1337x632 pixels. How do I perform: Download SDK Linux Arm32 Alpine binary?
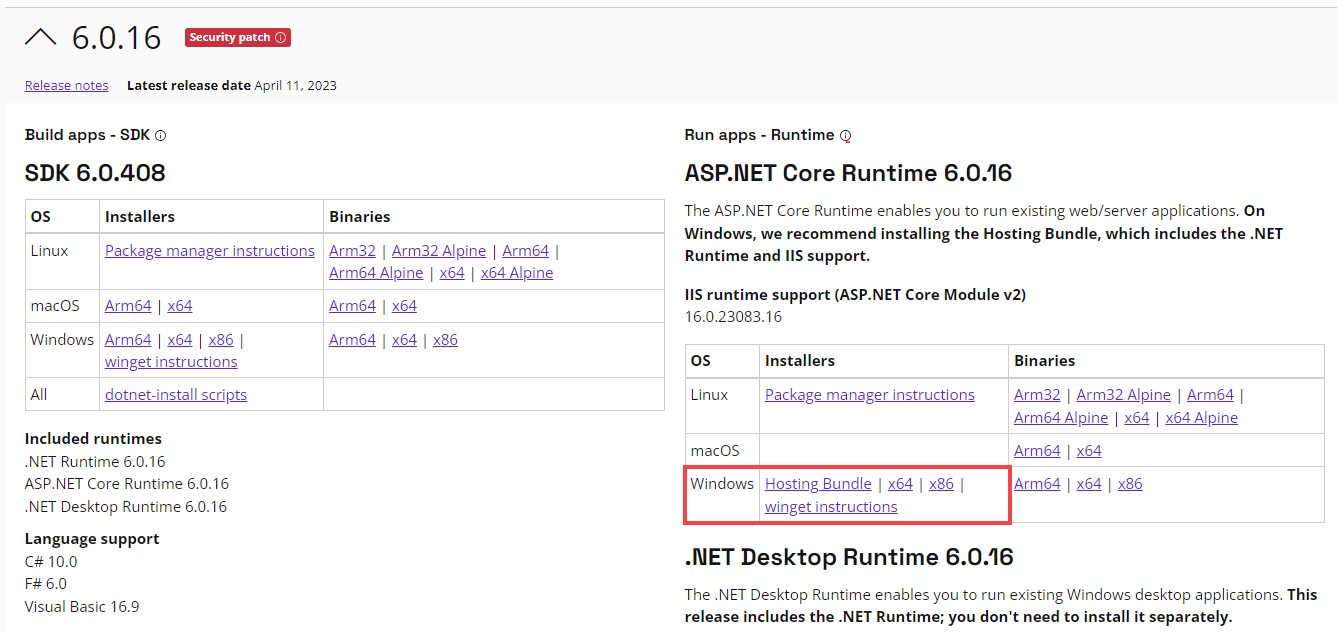[x=439, y=251]
